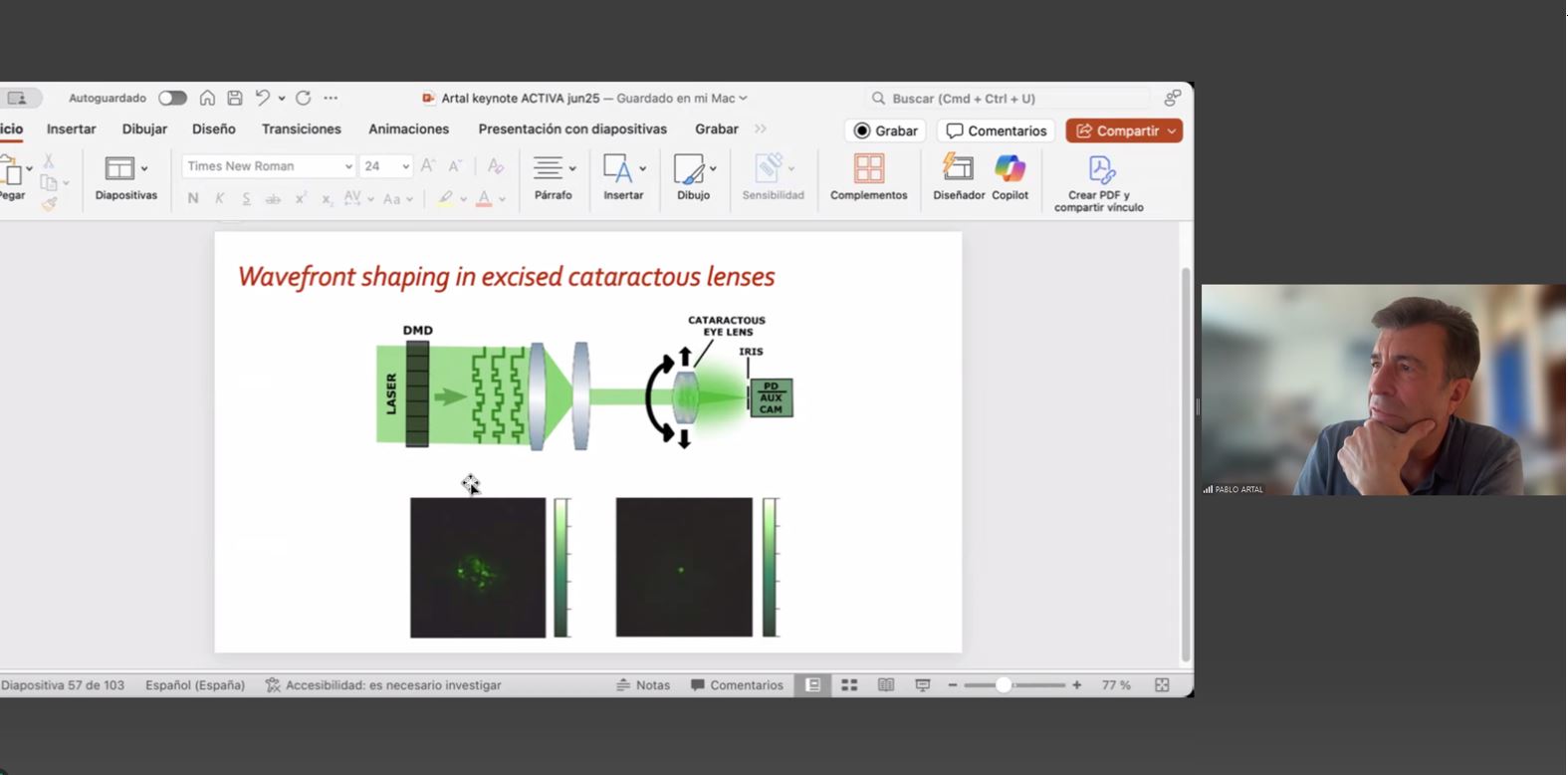The image size is (1568, 775).
Task: Open Accesibilidad: es necesario investigar checker
Action: [383, 685]
